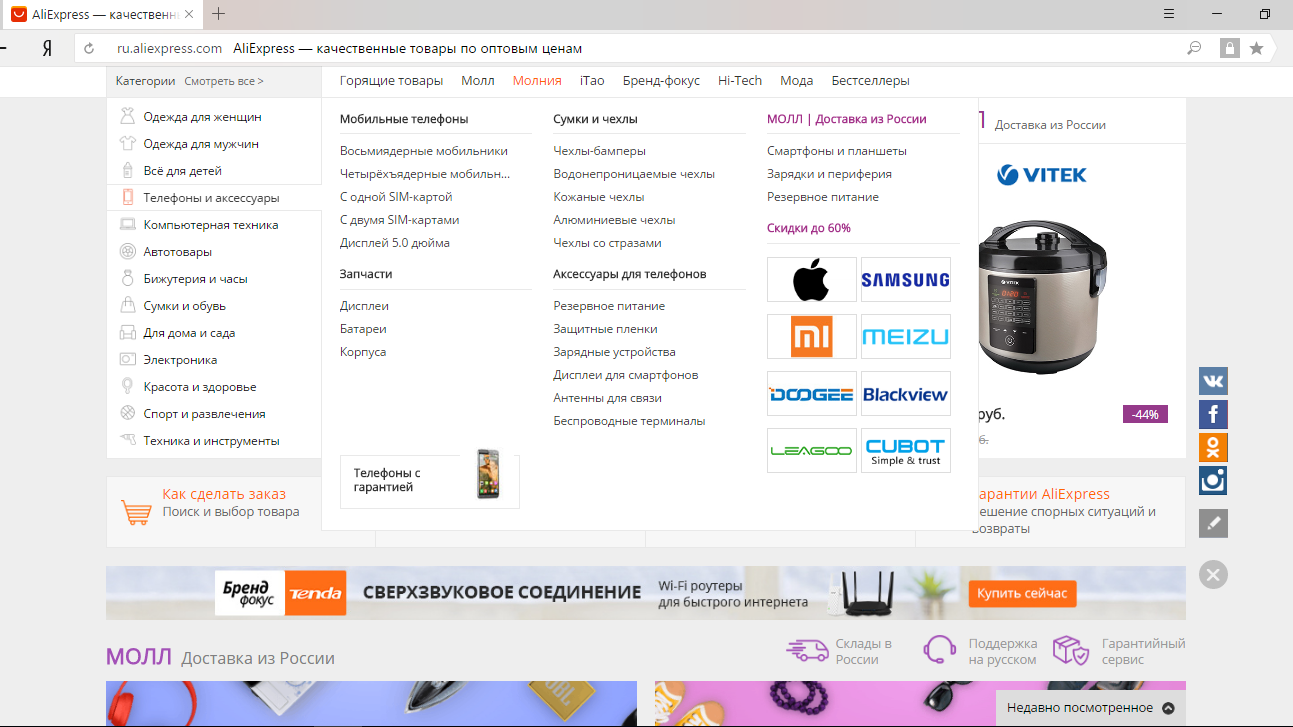Click the Vitek multicooker product image
This screenshot has width=1293, height=727.
[x=1042, y=298]
